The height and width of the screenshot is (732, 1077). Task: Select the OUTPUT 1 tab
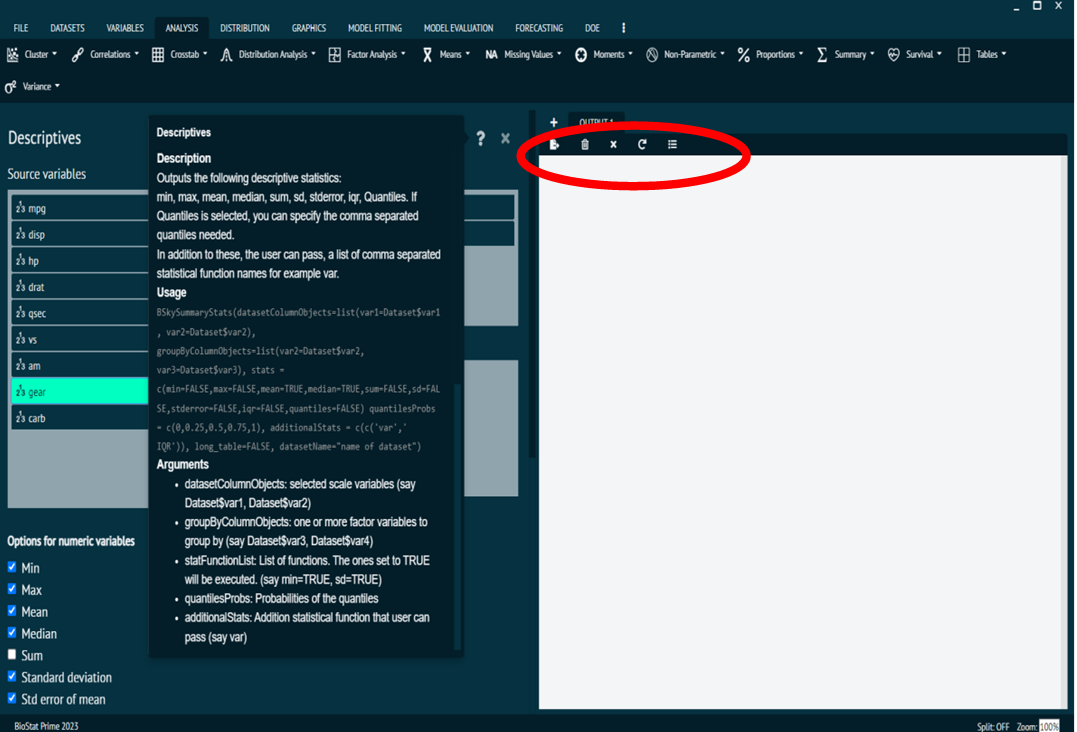point(596,120)
